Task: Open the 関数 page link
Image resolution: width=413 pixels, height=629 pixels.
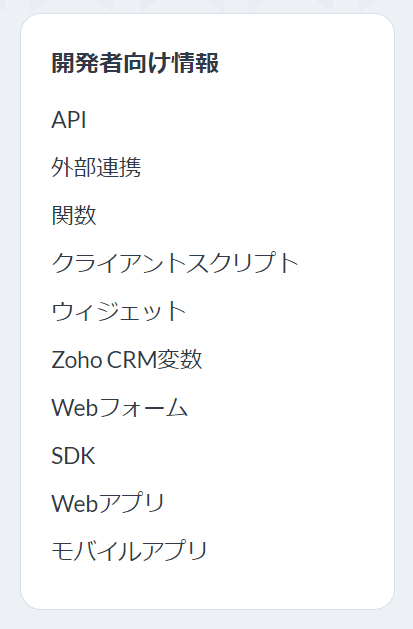Action: pos(74,215)
